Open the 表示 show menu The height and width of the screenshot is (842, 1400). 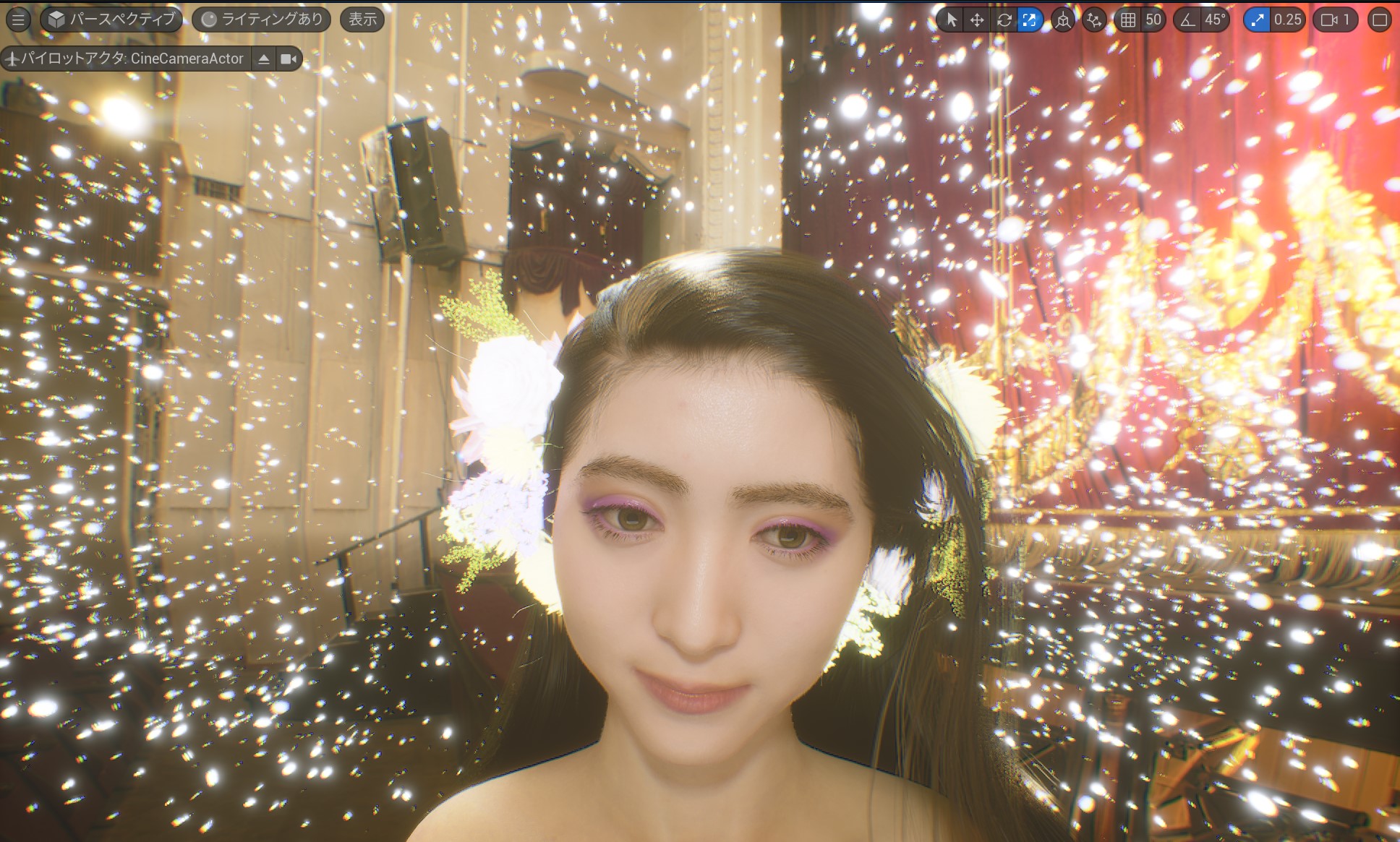point(362,20)
